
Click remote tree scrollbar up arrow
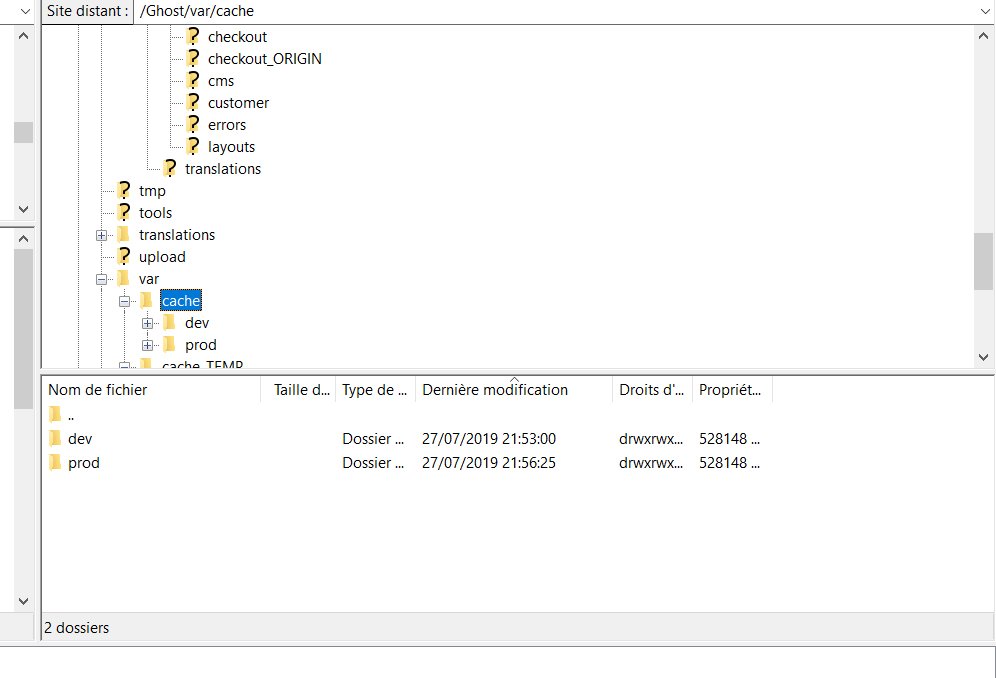[983, 36]
